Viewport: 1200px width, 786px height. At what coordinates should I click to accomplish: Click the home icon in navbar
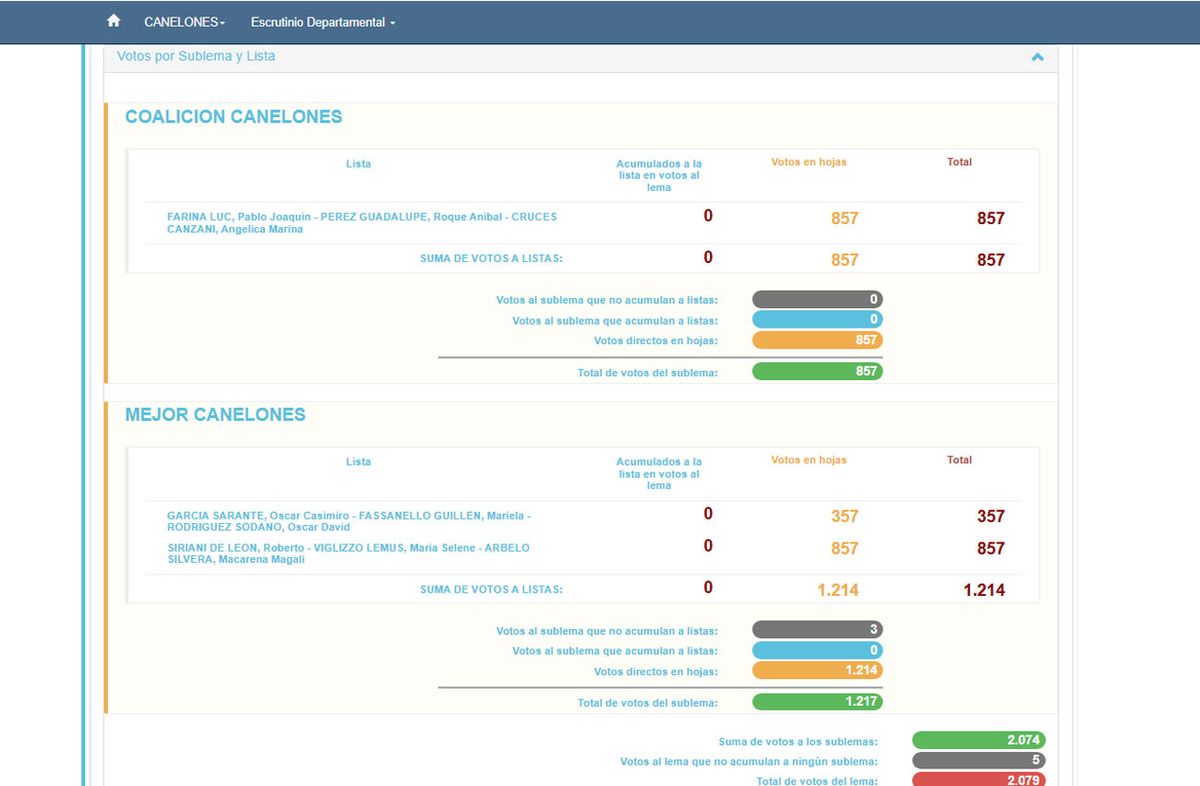point(113,21)
